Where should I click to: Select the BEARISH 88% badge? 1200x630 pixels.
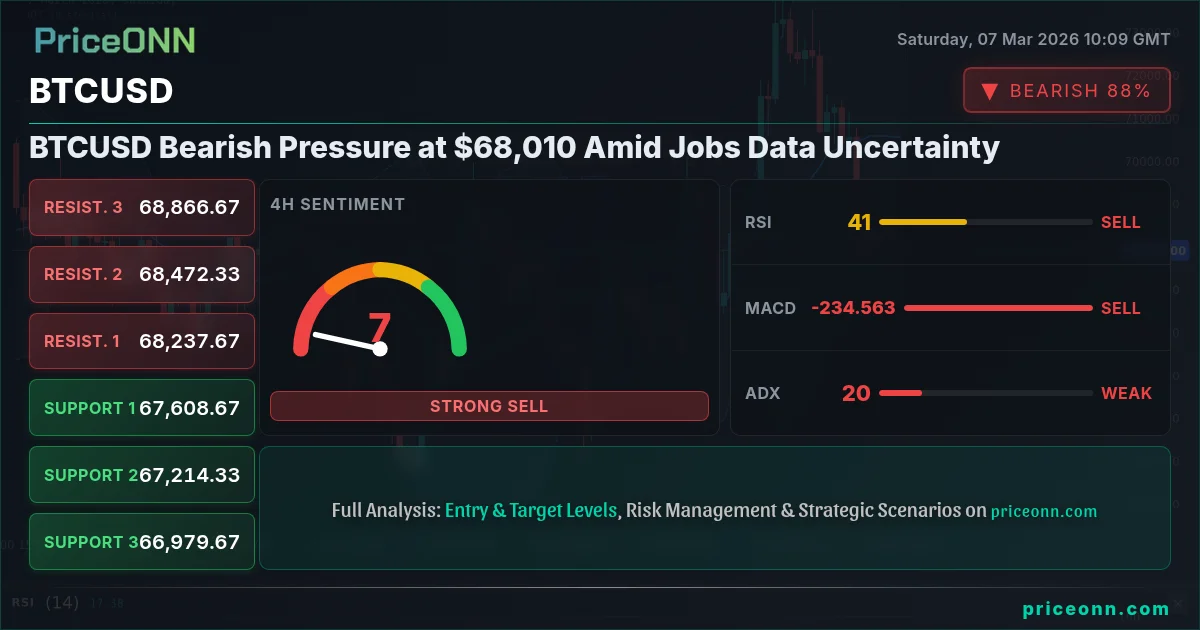tap(1067, 90)
